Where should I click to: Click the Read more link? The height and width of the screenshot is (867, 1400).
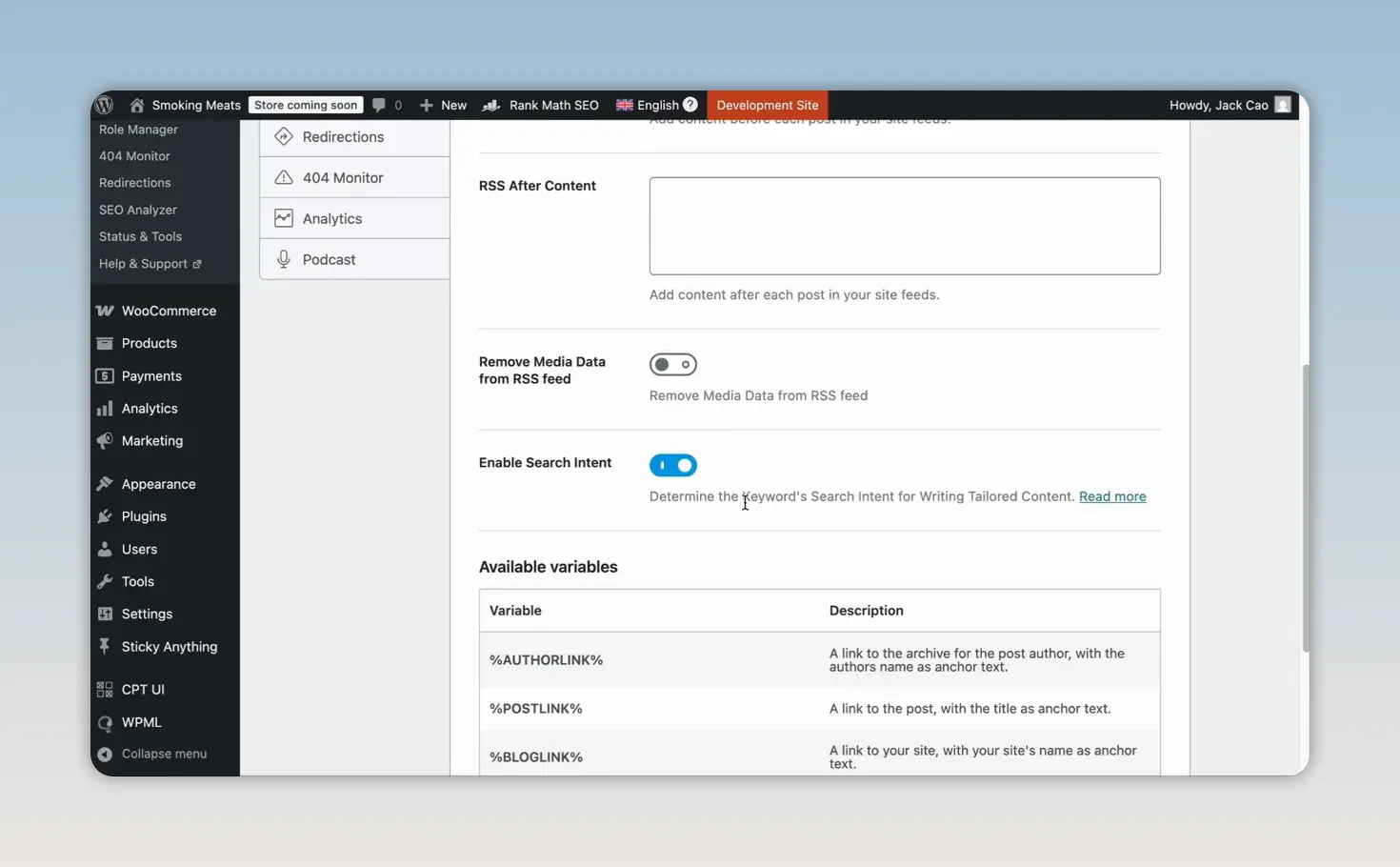pyautogui.click(x=1112, y=496)
